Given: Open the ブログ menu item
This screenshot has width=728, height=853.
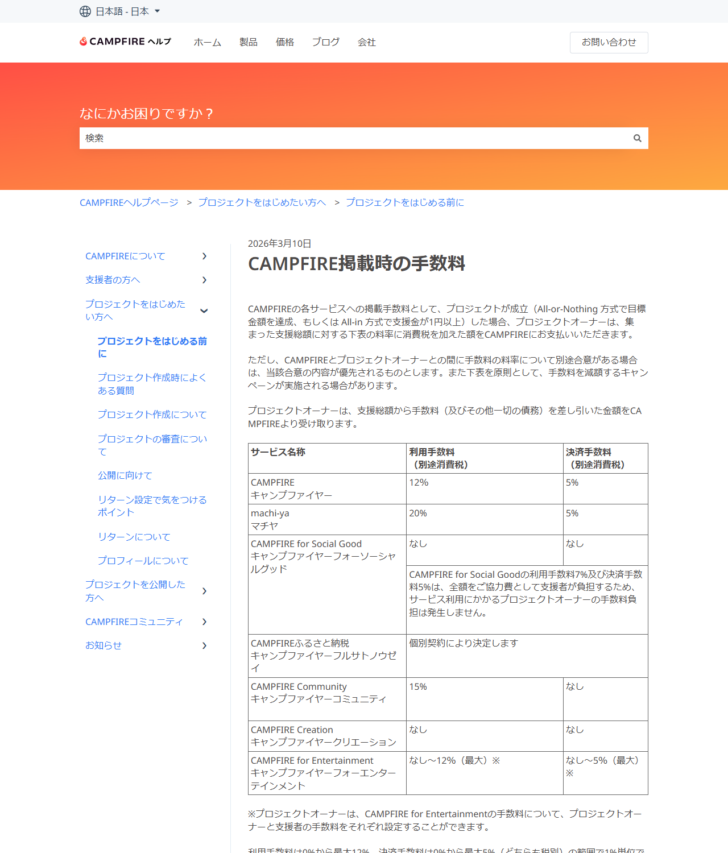Looking at the screenshot, I should (325, 42).
